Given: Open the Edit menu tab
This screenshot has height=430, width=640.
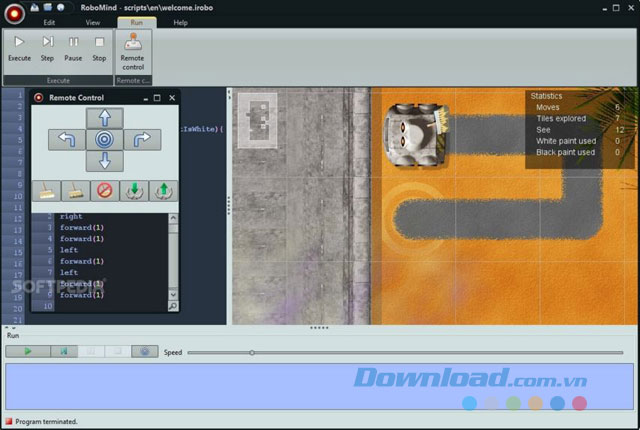Looking at the screenshot, I should click(49, 21).
